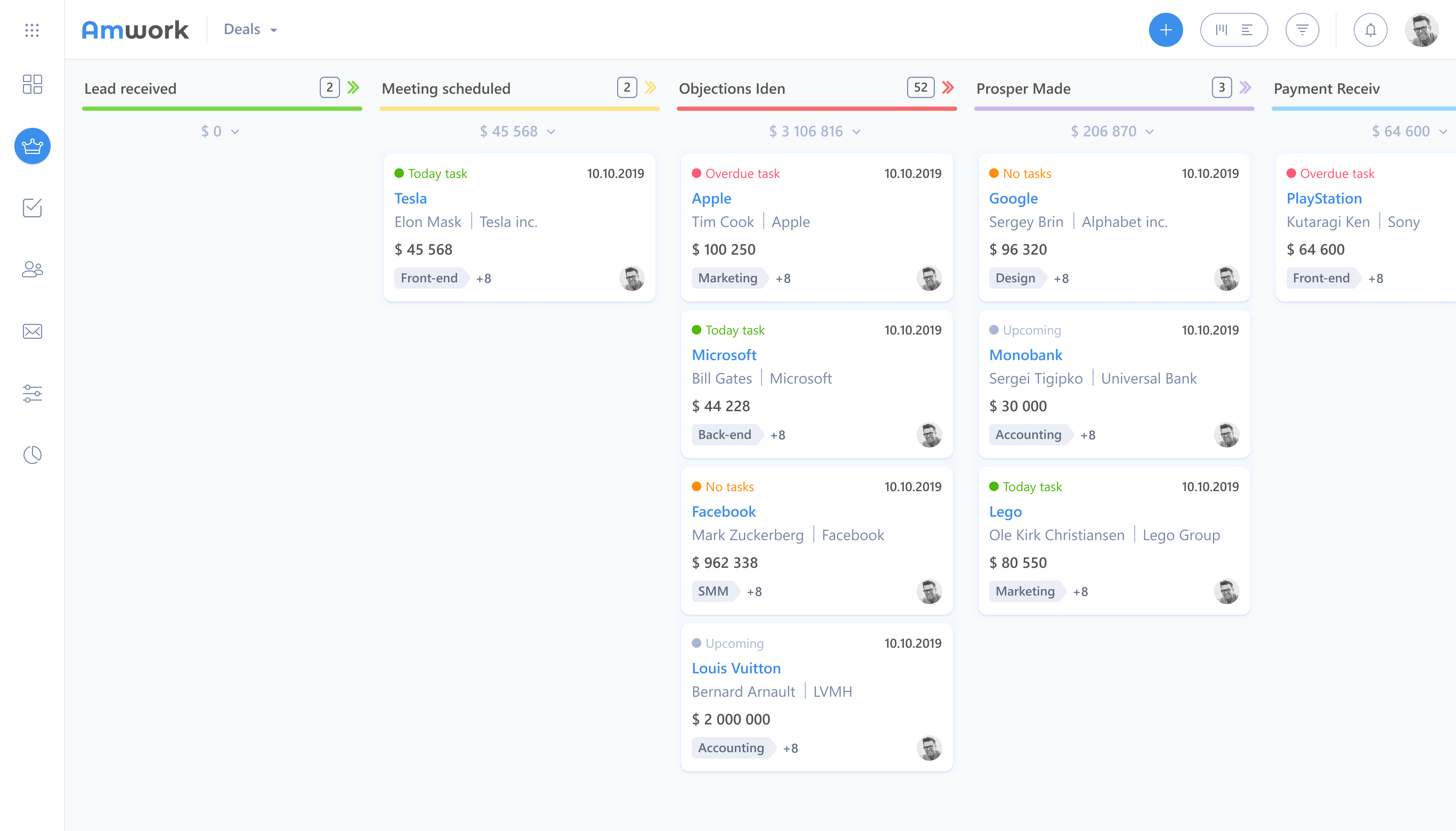
Task: Click the assignee avatar on Facebook card
Action: point(929,591)
